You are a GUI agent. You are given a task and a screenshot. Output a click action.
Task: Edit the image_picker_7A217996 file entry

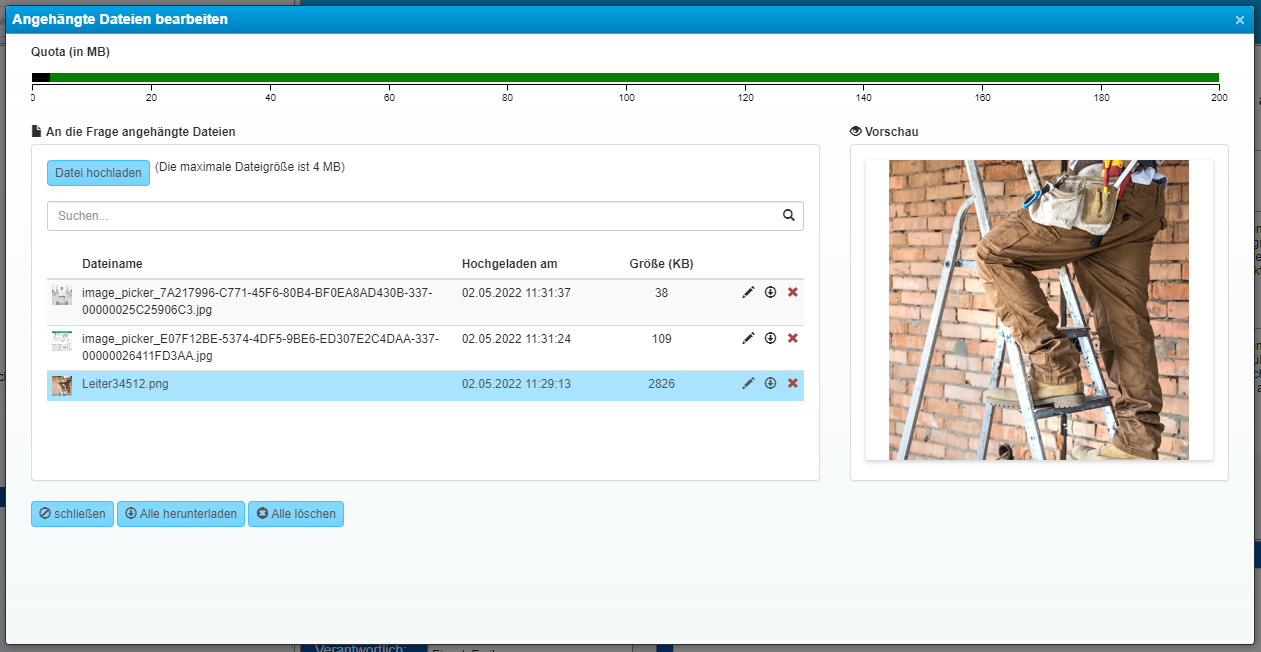tap(748, 292)
